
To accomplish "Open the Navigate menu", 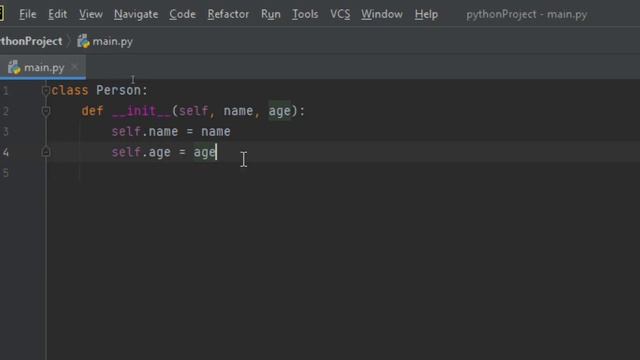I will tap(136, 14).
